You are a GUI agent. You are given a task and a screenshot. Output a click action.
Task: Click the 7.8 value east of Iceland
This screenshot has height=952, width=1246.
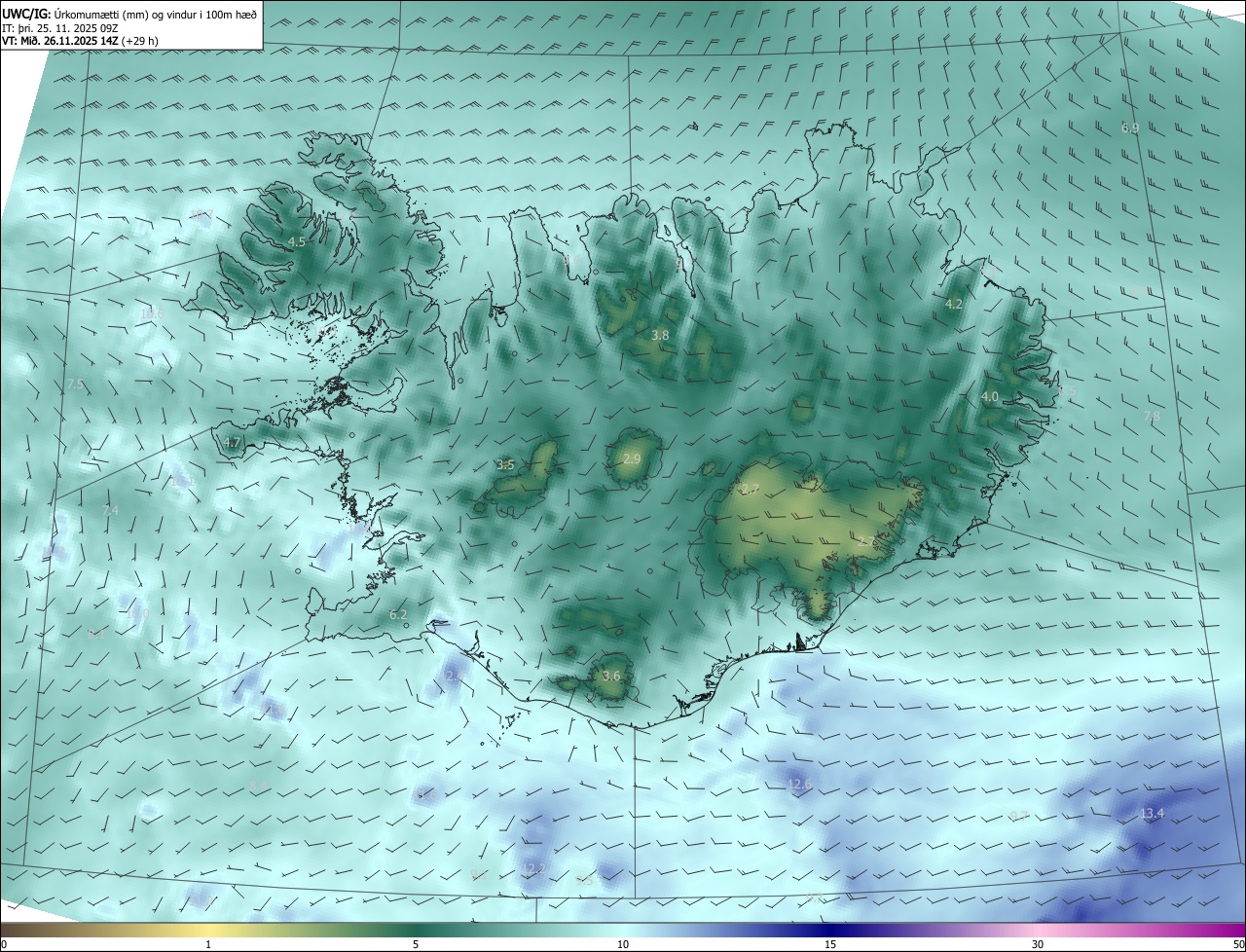tap(1152, 416)
